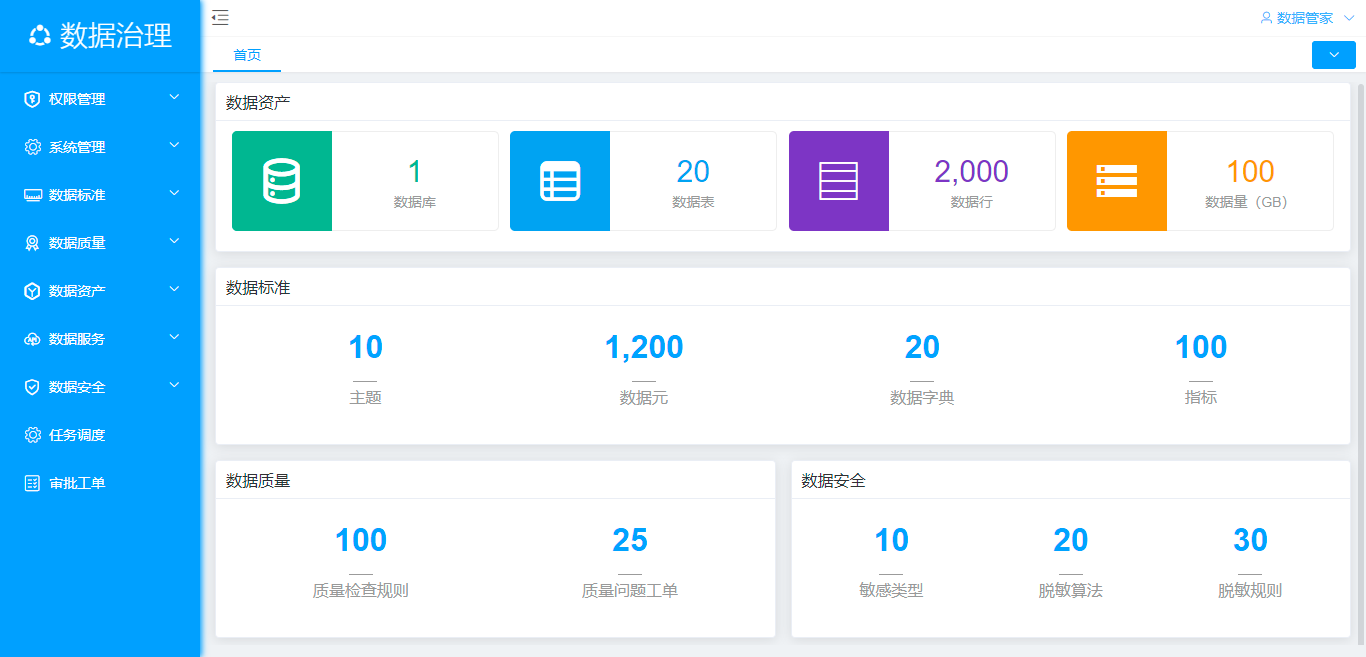Click the 数据元 count of 1,200
The image size is (1366, 657).
pyautogui.click(x=644, y=347)
